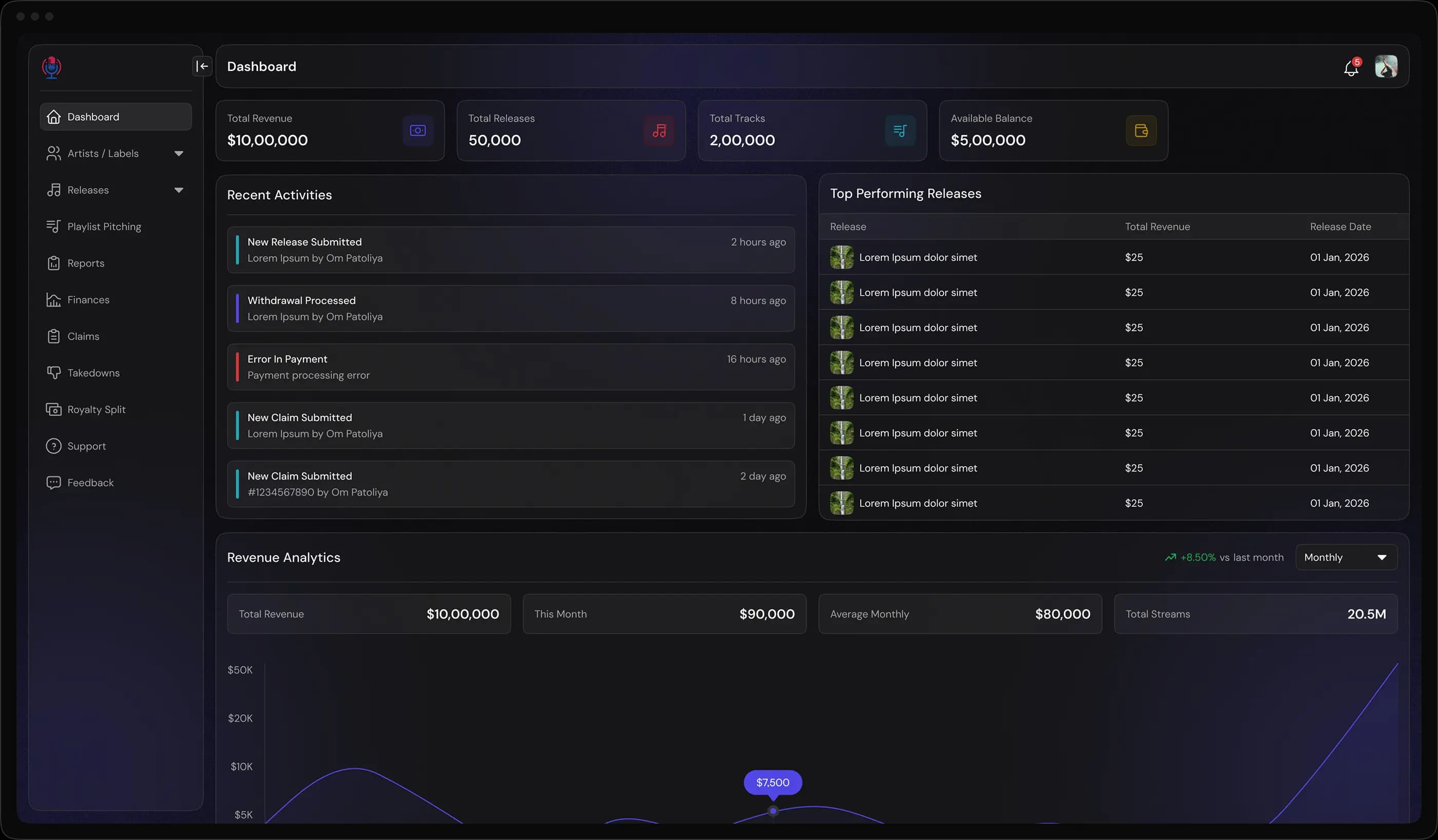Viewport: 1438px width, 840px height.
Task: Click the +8.50% trend indicator
Action: tap(1190, 558)
